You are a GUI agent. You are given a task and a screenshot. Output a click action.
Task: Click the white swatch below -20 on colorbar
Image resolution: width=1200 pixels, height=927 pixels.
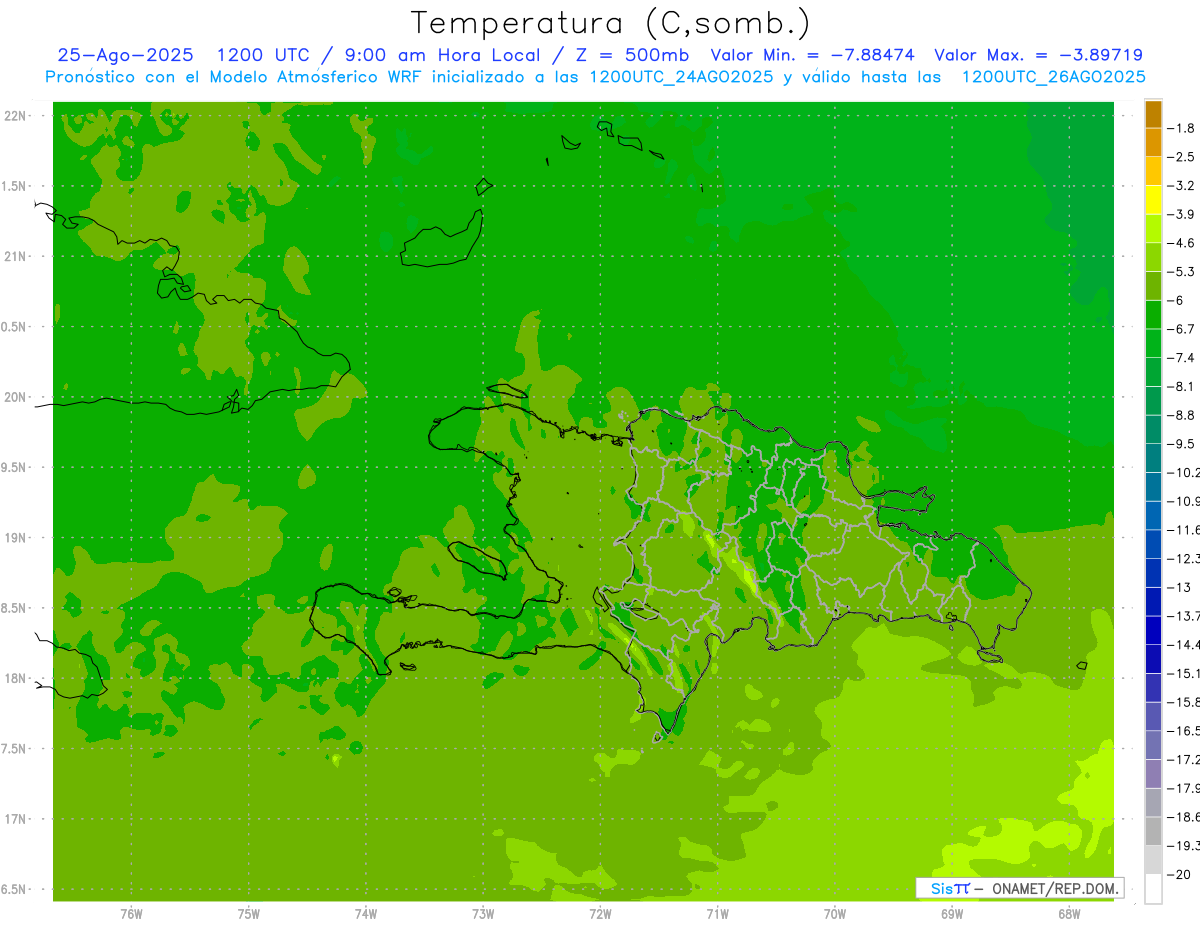(1153, 889)
